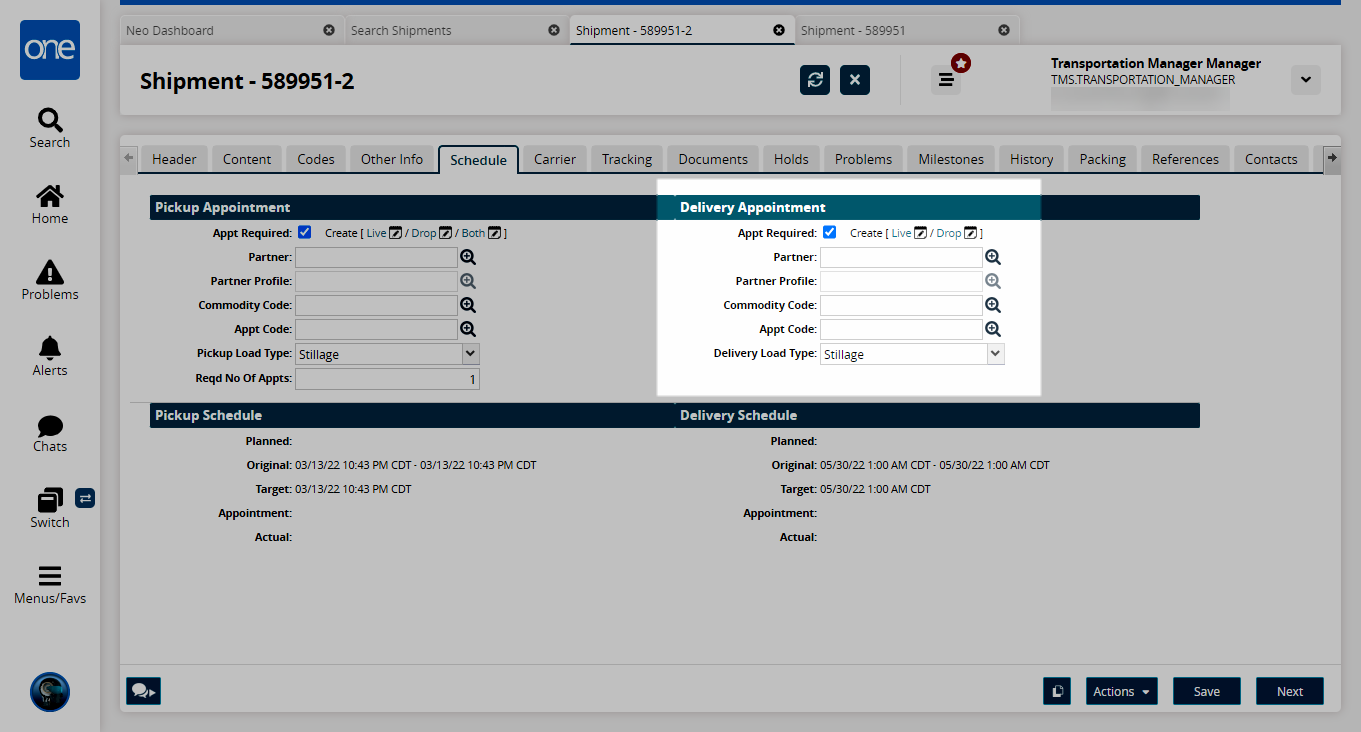The width and height of the screenshot is (1361, 732).
Task: Click the delivery Appt Code field
Action: pos(901,329)
